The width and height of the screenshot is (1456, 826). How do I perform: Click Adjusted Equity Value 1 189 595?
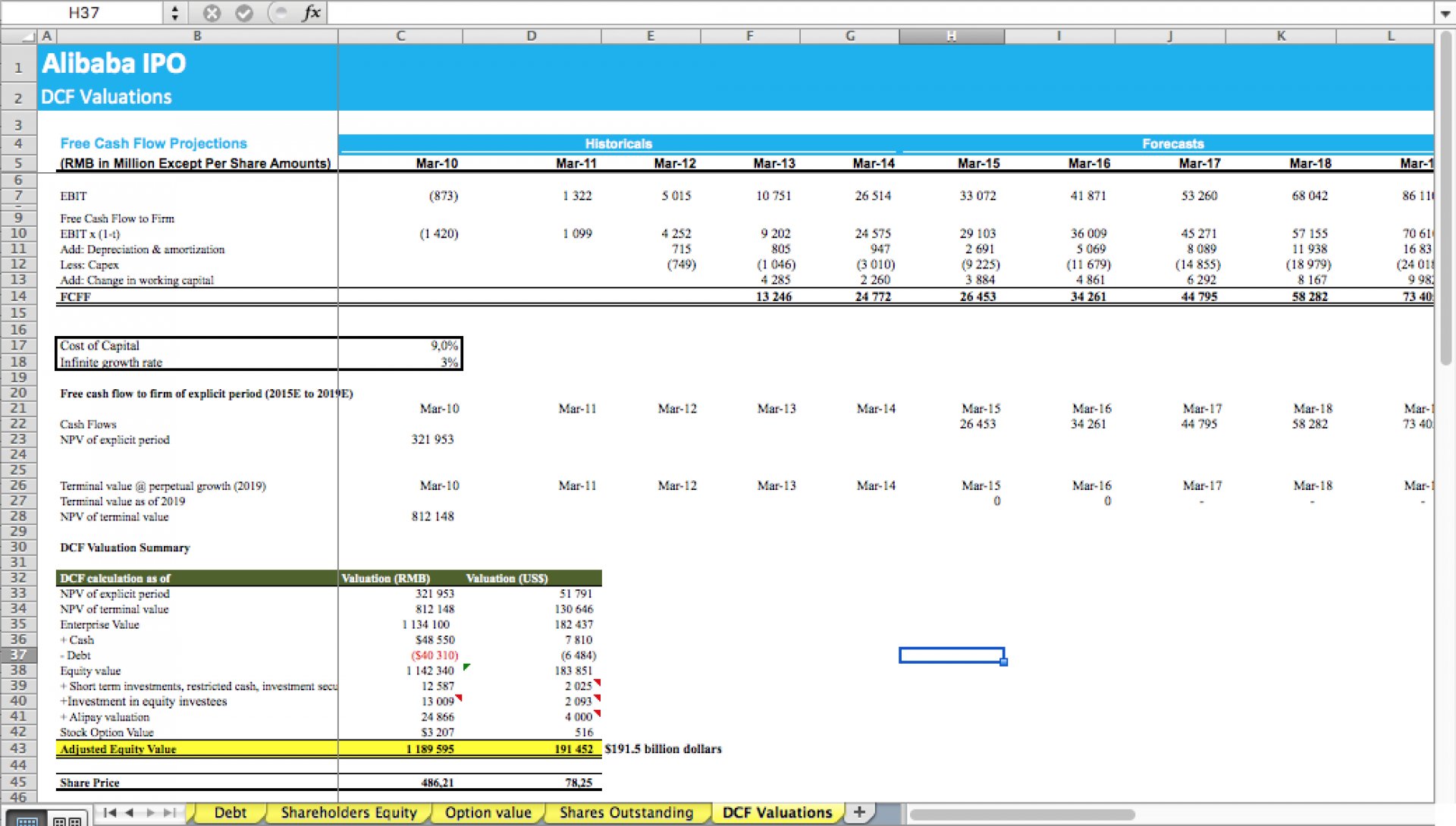(x=429, y=749)
